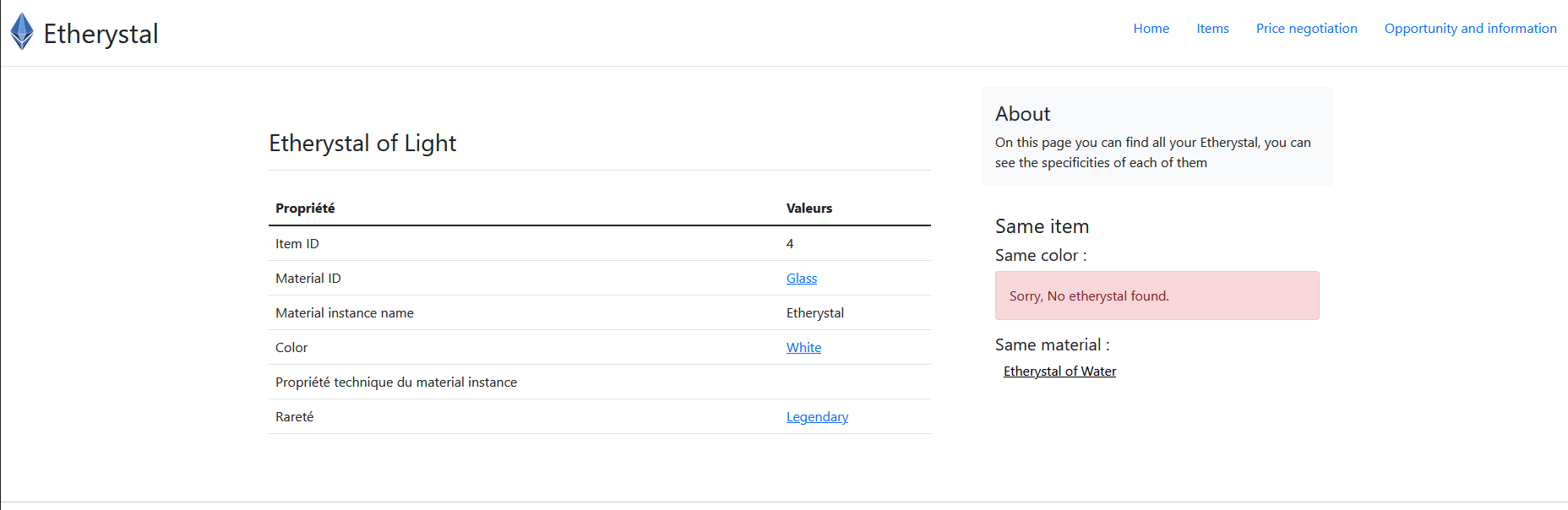Click the Valeurs column header
This screenshot has width=1568, height=510.
[x=809, y=209]
